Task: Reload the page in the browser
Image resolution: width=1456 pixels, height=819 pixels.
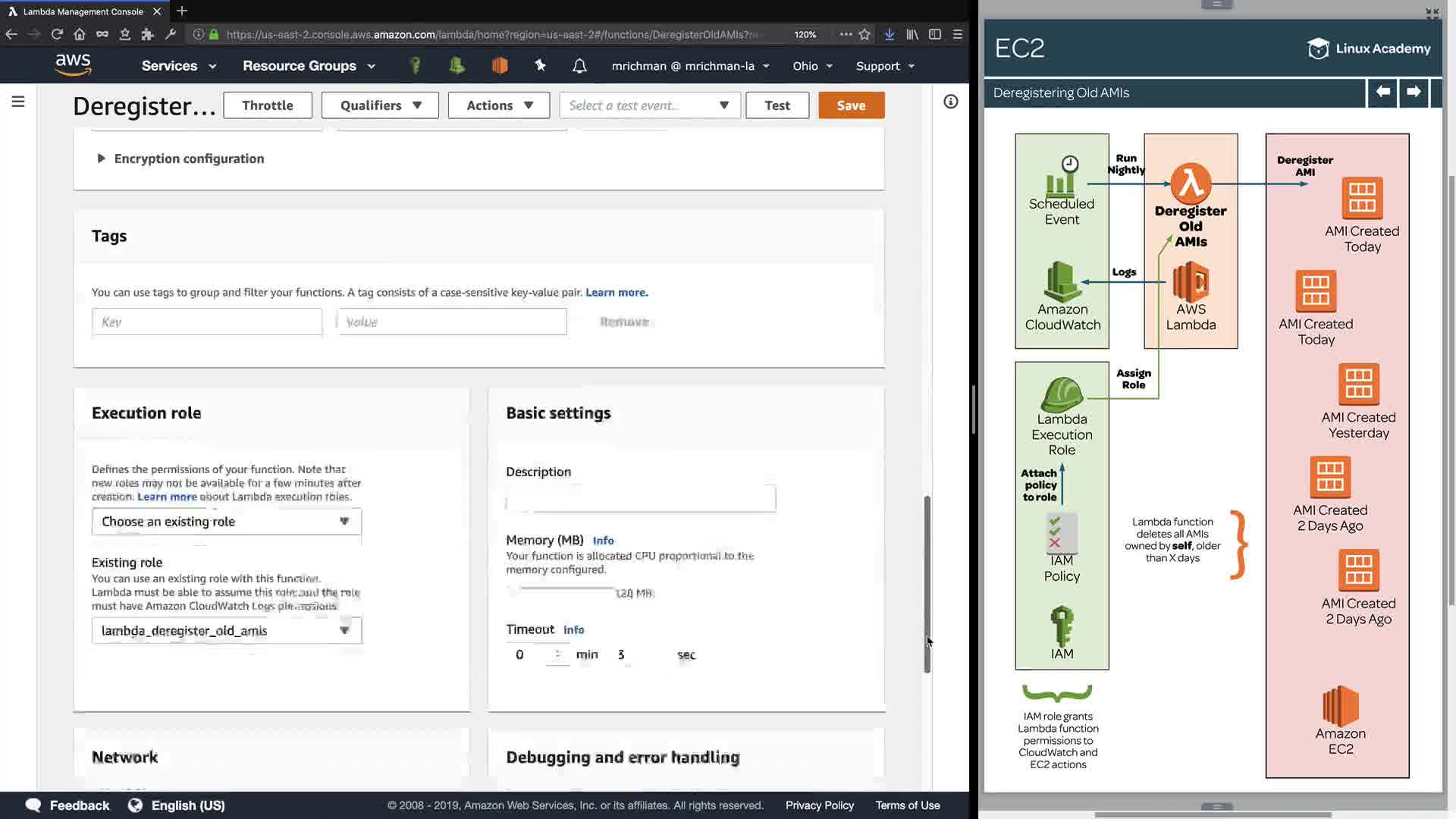Action: 57,34
